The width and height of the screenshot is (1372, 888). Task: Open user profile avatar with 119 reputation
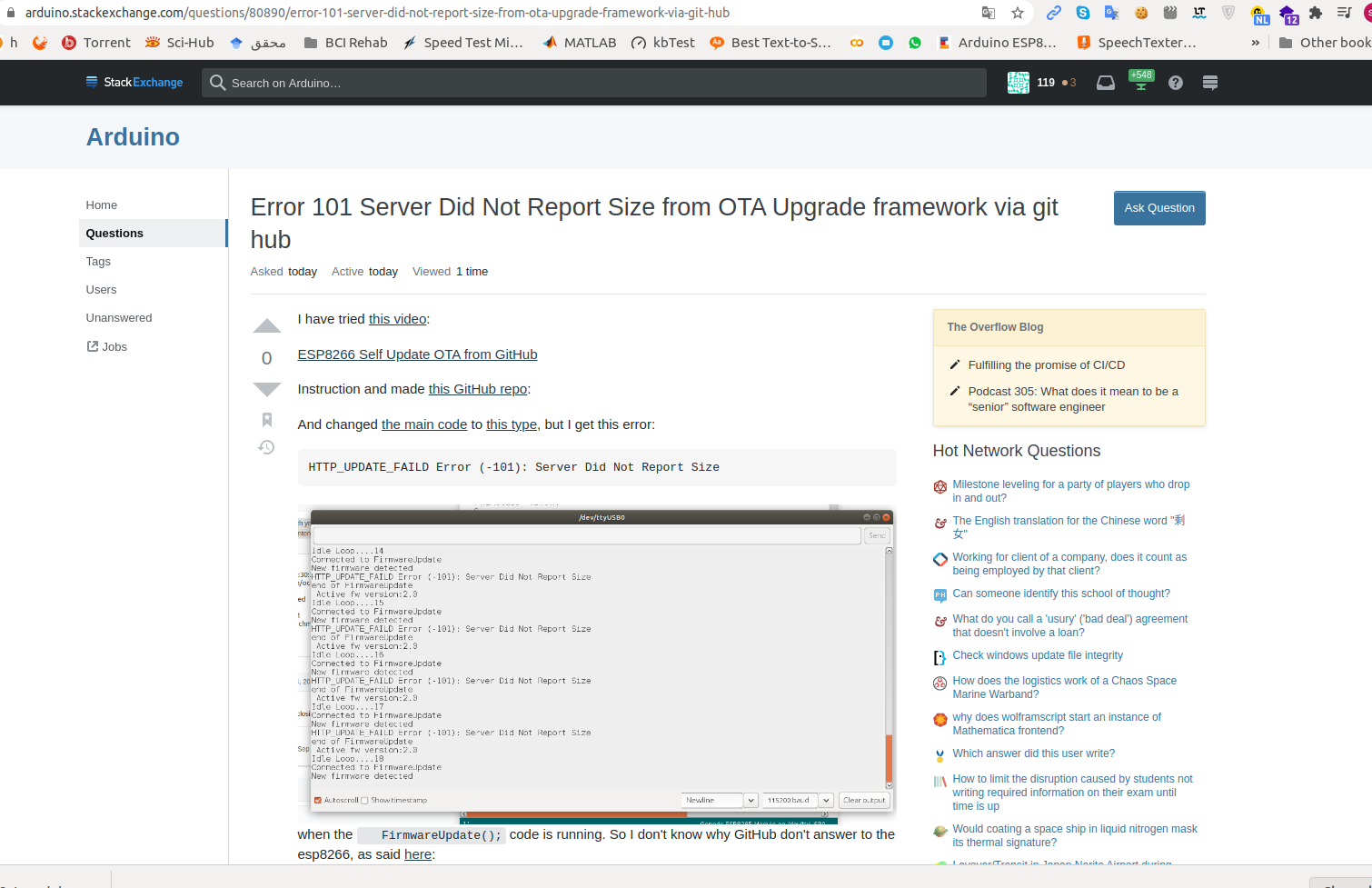[1019, 83]
